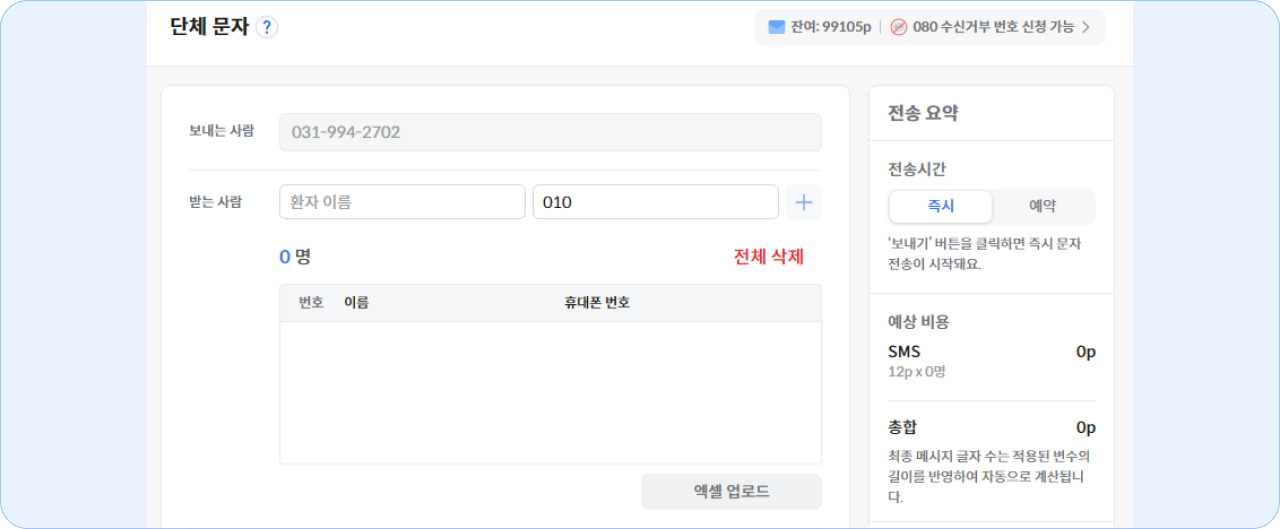Screen dimensions: 1280x529
Task: Click the envelope icon next to 잔여 points
Action: click(x=776, y=27)
